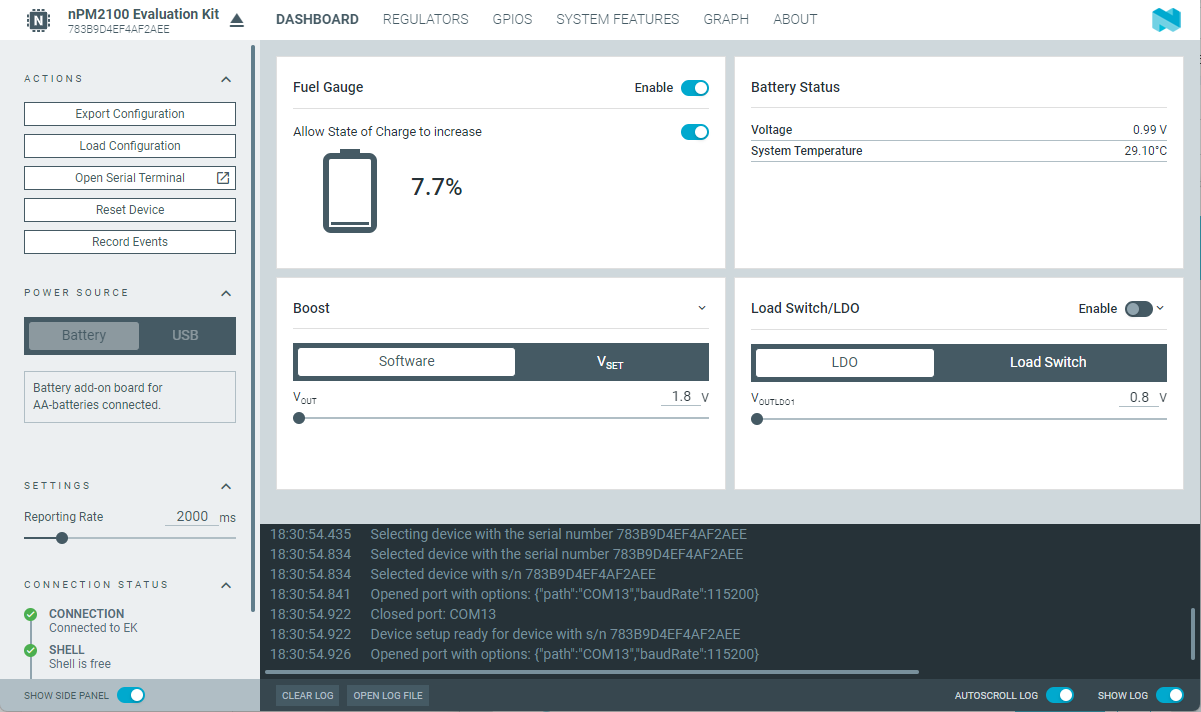The image size is (1201, 712).
Task: Click the log entry 'Closed port: COM13'
Action: [x=433, y=614]
